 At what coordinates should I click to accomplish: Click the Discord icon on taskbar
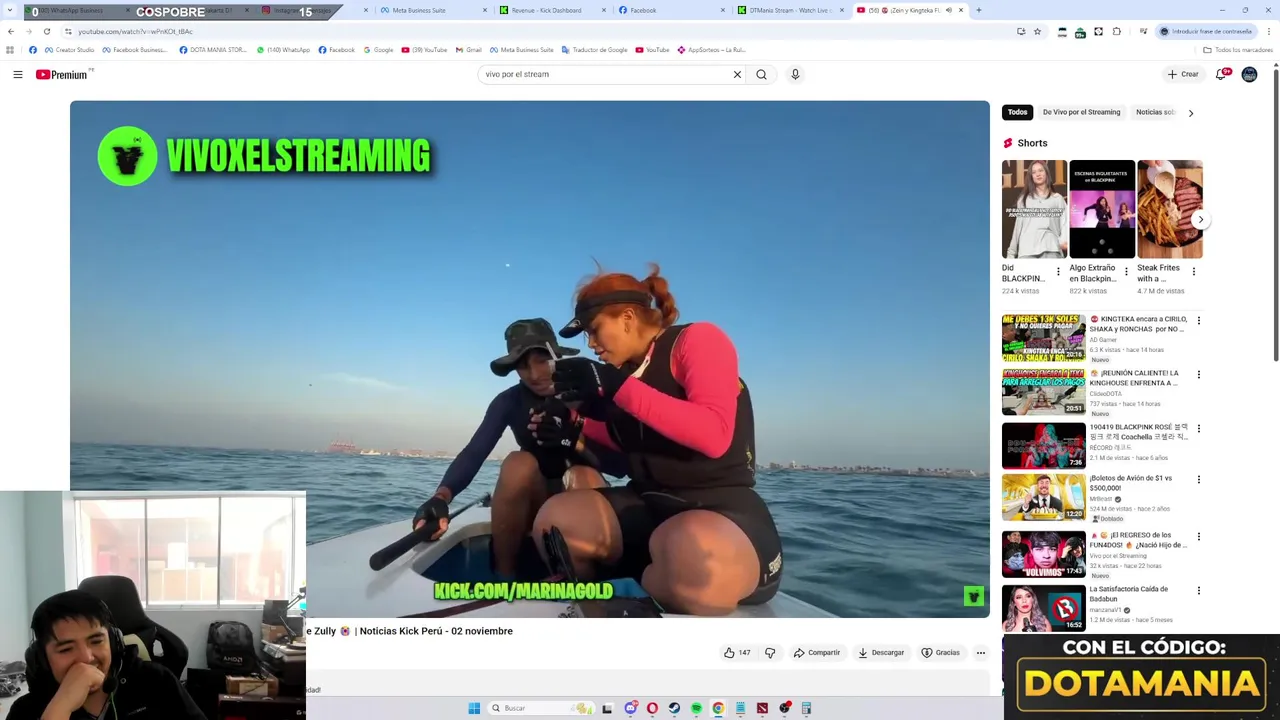click(x=630, y=708)
